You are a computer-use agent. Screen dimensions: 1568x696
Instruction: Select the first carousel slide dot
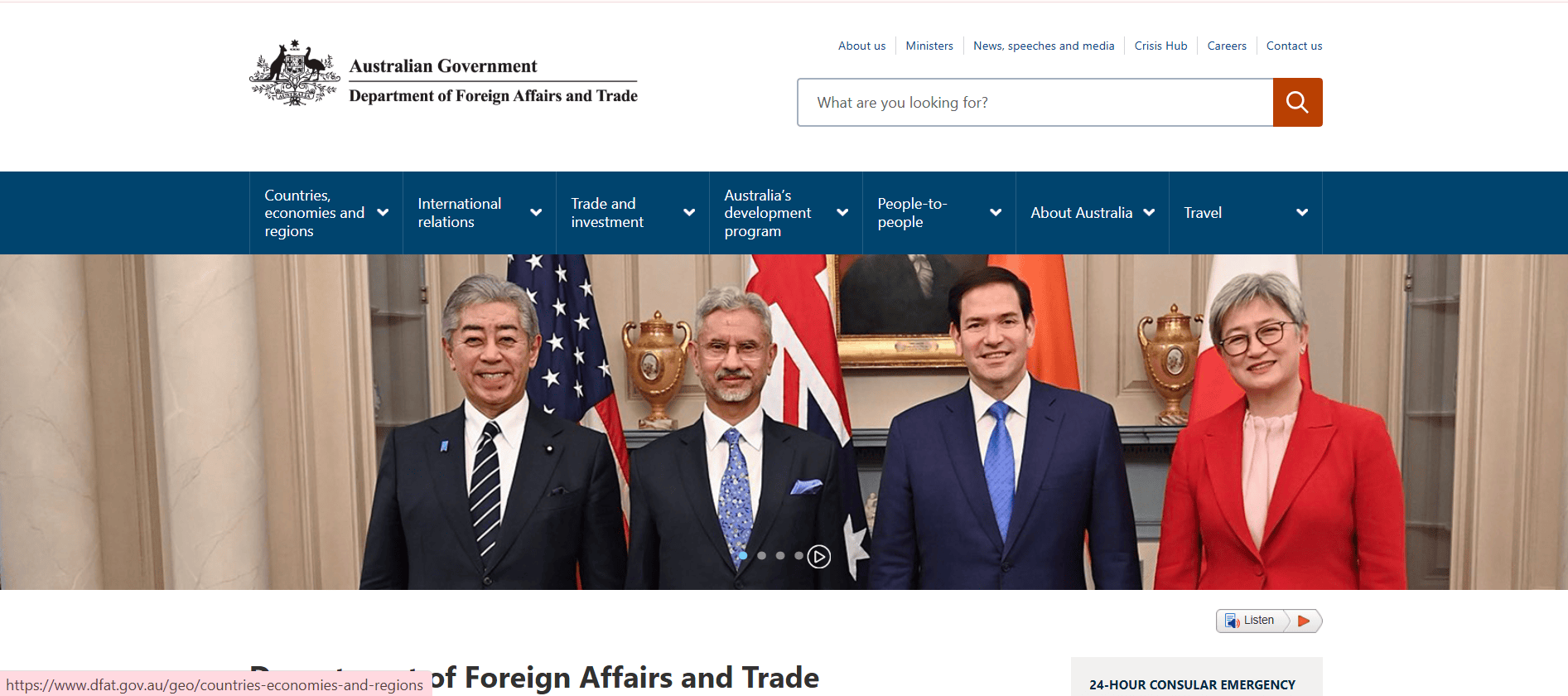pyautogui.click(x=743, y=556)
